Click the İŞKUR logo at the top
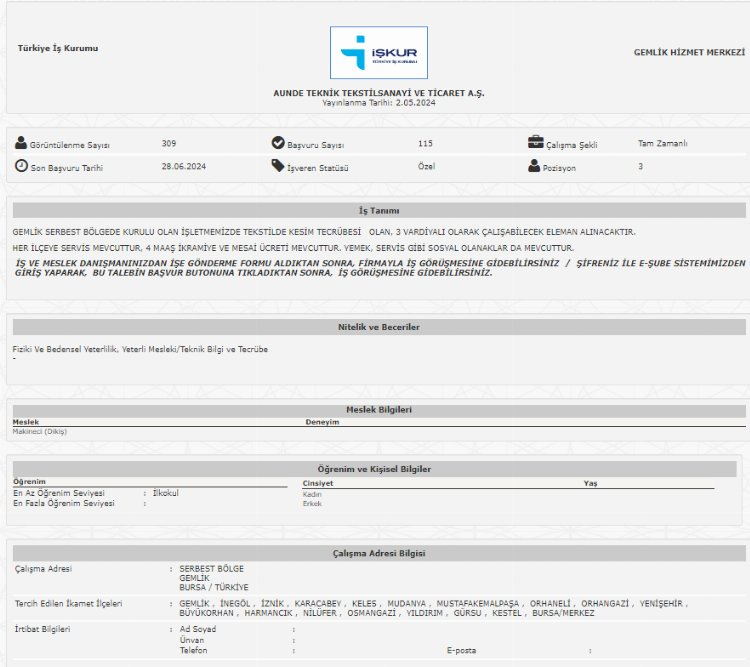The image size is (750, 667). pyautogui.click(x=378, y=52)
